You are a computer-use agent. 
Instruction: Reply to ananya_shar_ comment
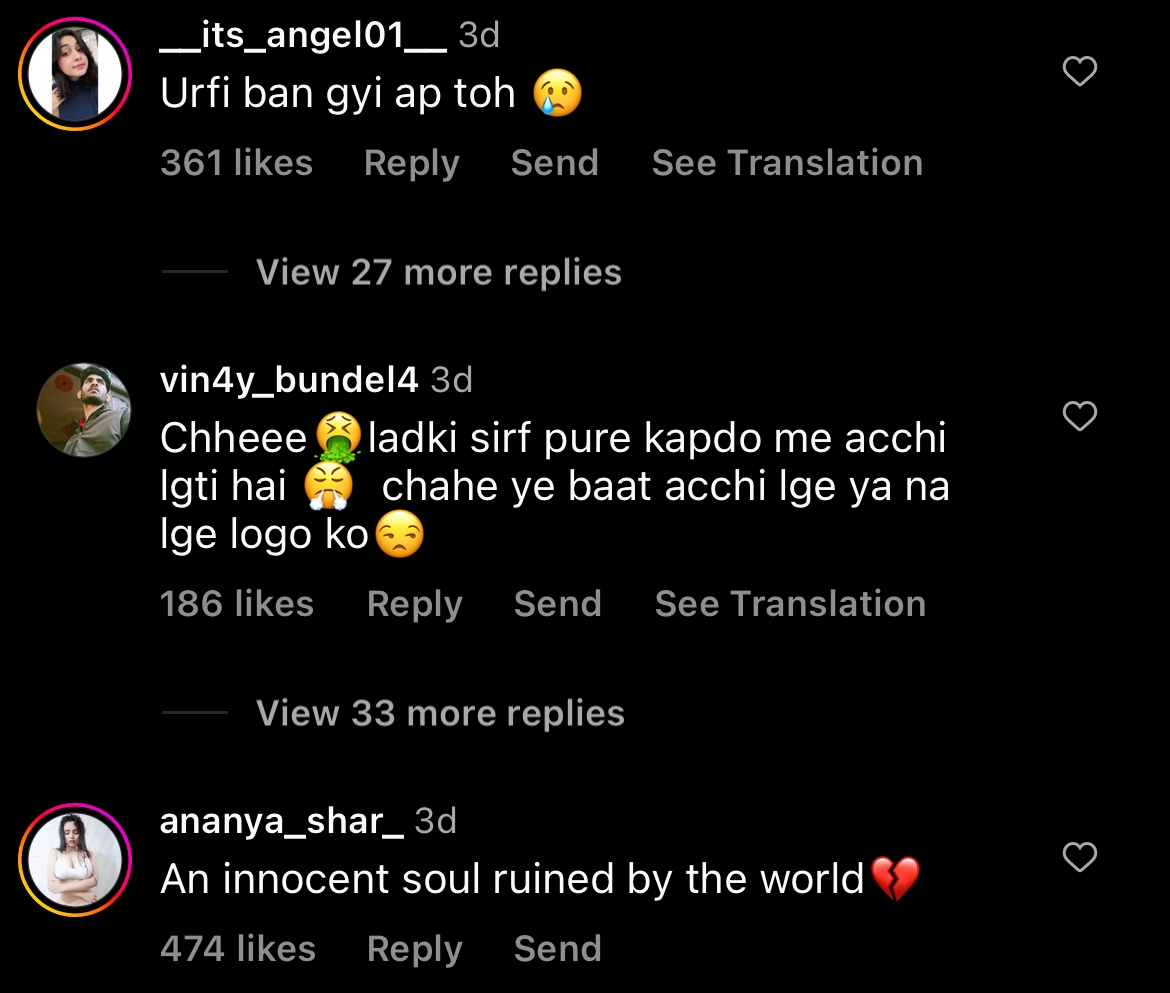pos(414,949)
